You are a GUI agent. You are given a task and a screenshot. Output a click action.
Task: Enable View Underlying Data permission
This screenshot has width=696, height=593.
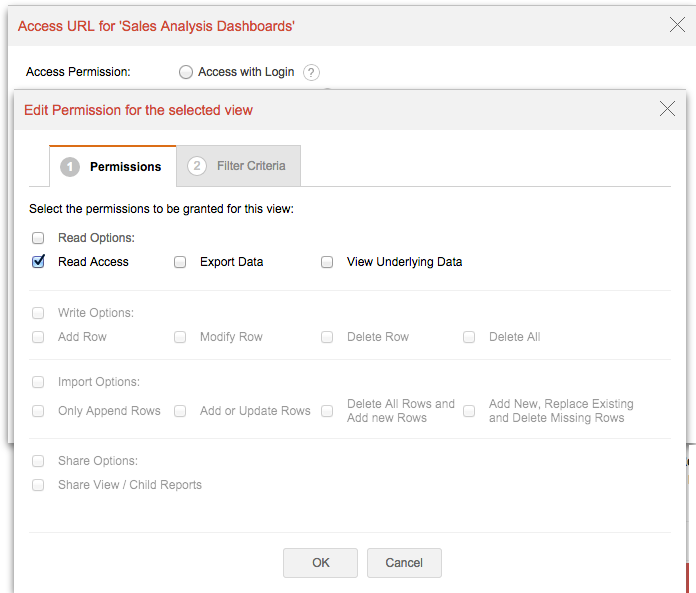tap(327, 262)
